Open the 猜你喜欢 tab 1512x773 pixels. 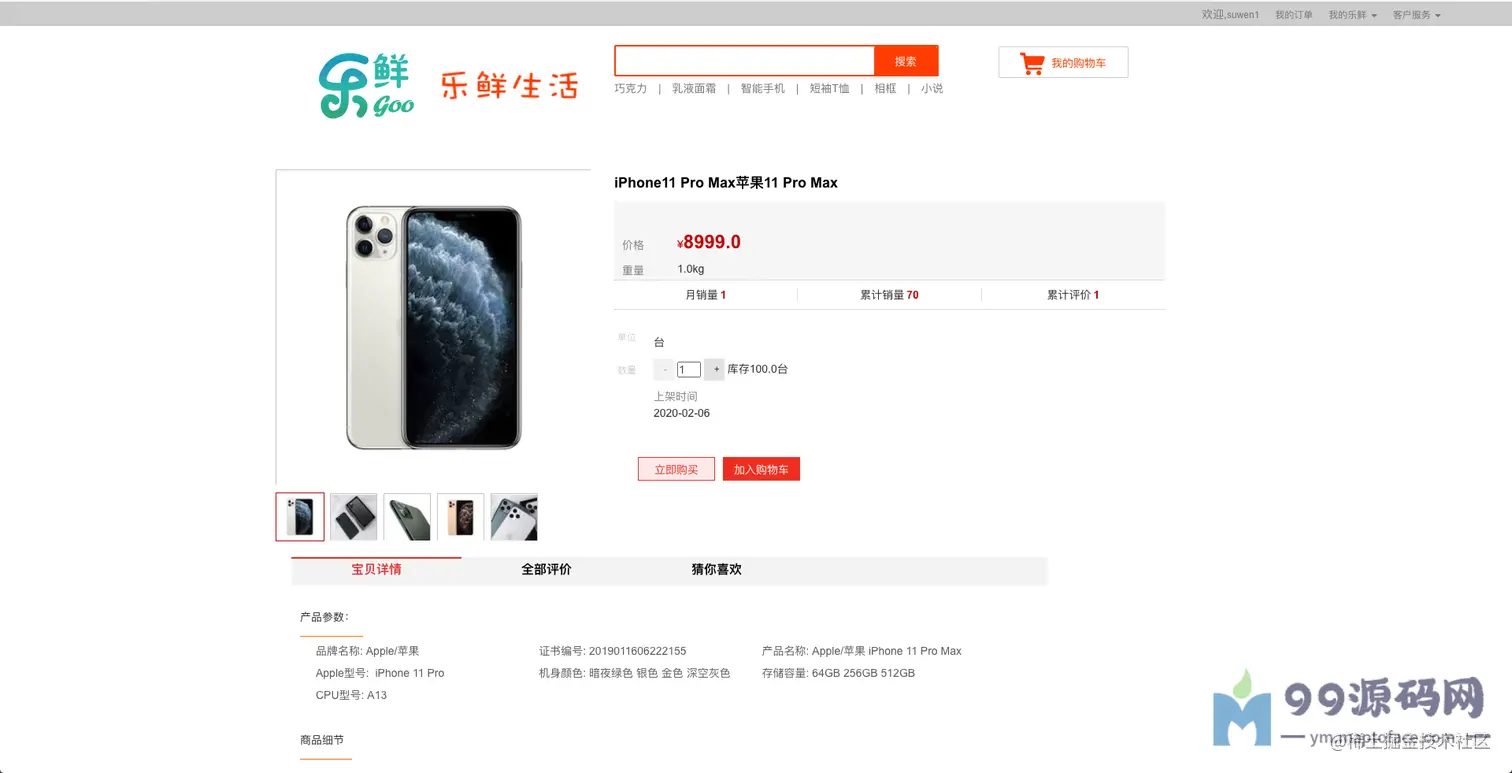click(x=716, y=570)
